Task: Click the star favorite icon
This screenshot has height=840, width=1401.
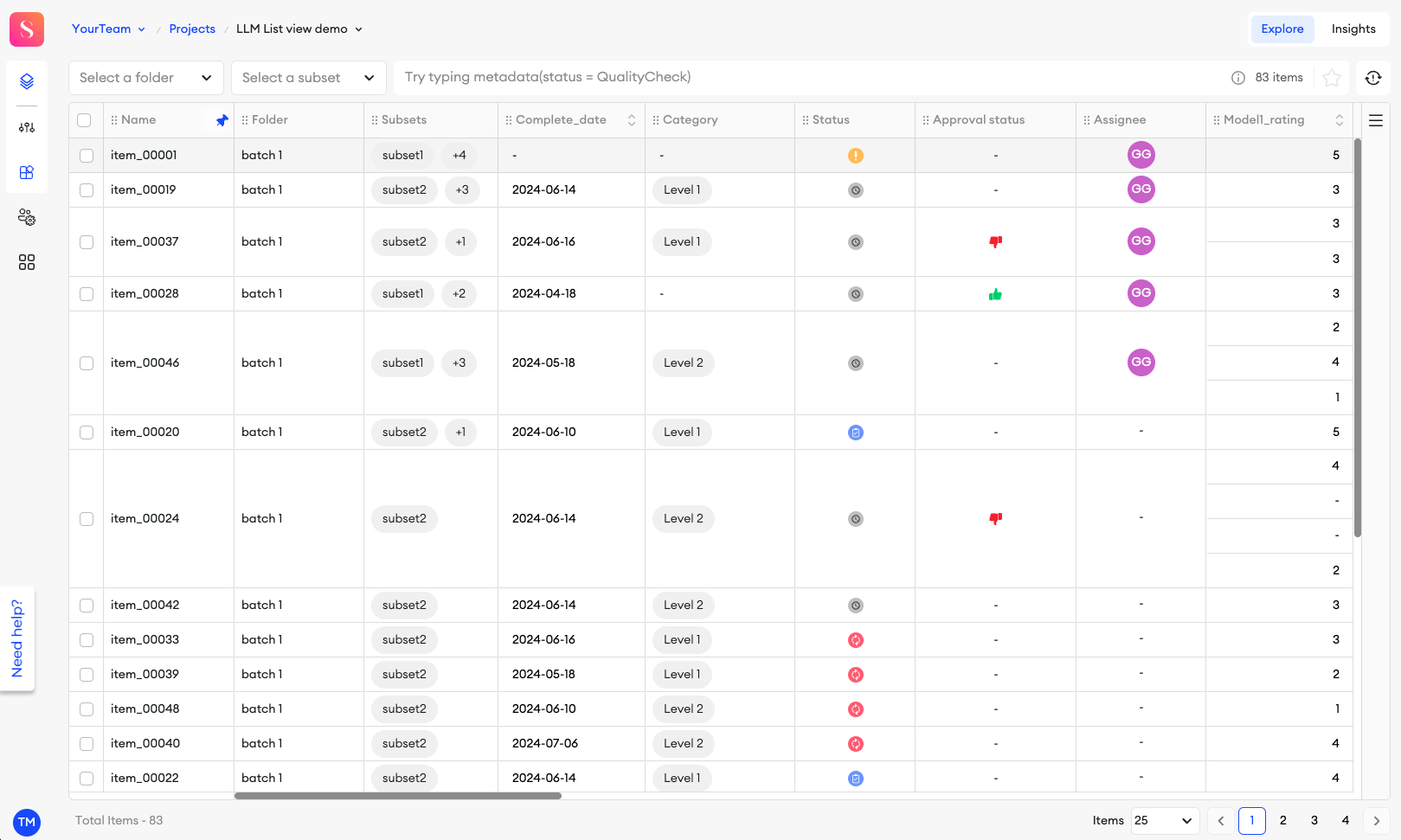Action: (x=1332, y=78)
